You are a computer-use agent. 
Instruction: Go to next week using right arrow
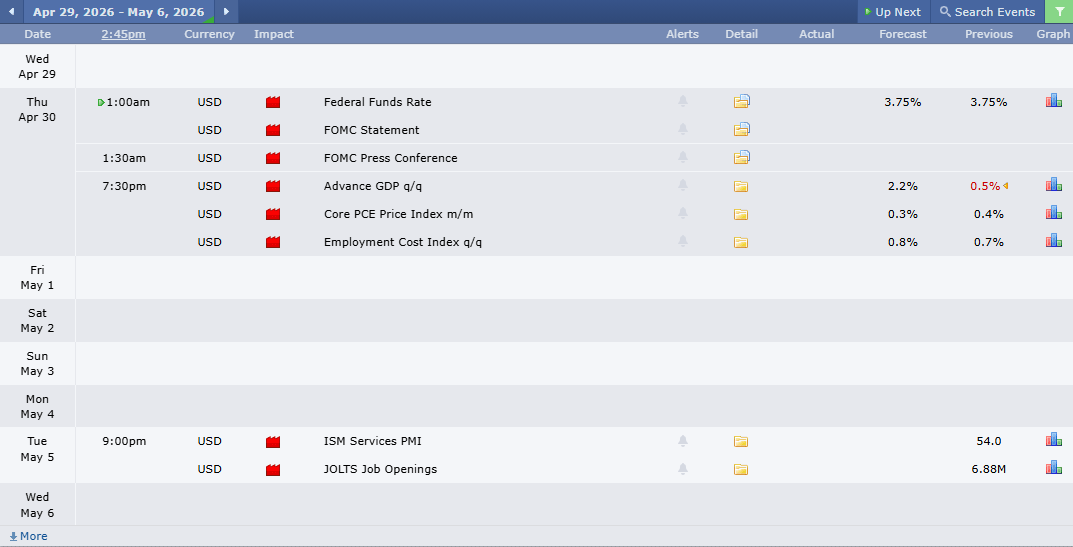226,12
